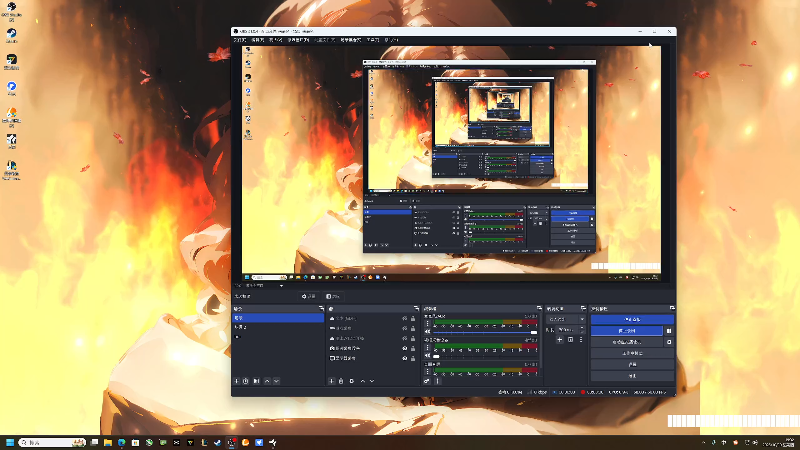Adjust the first channel volume slider
This screenshot has height=450, width=800.
click(485, 332)
